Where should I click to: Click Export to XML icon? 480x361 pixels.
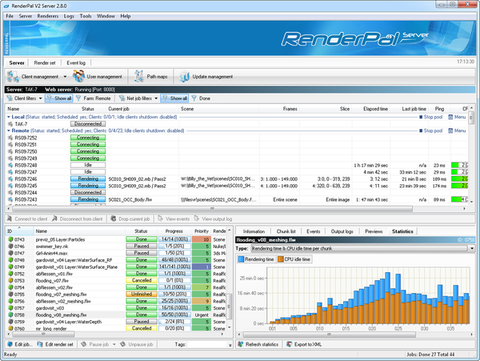pyautogui.click(x=289, y=344)
